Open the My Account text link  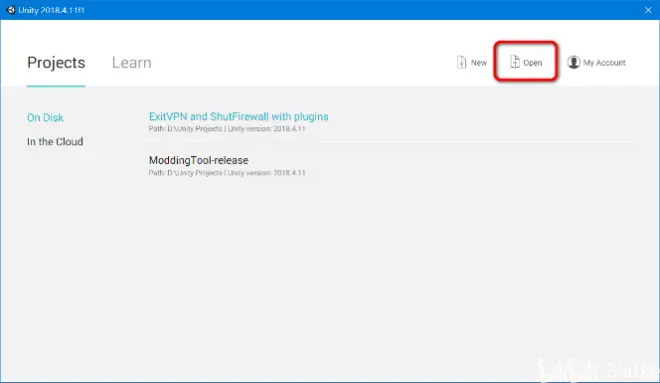[x=604, y=63]
